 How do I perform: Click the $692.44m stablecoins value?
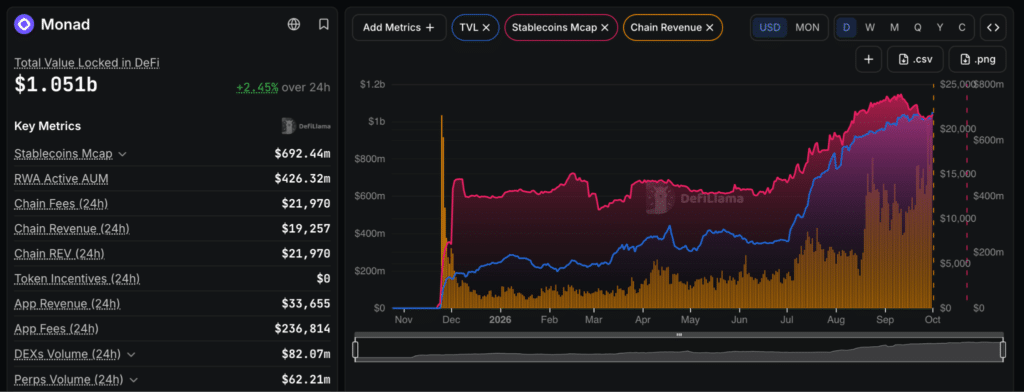click(302, 154)
